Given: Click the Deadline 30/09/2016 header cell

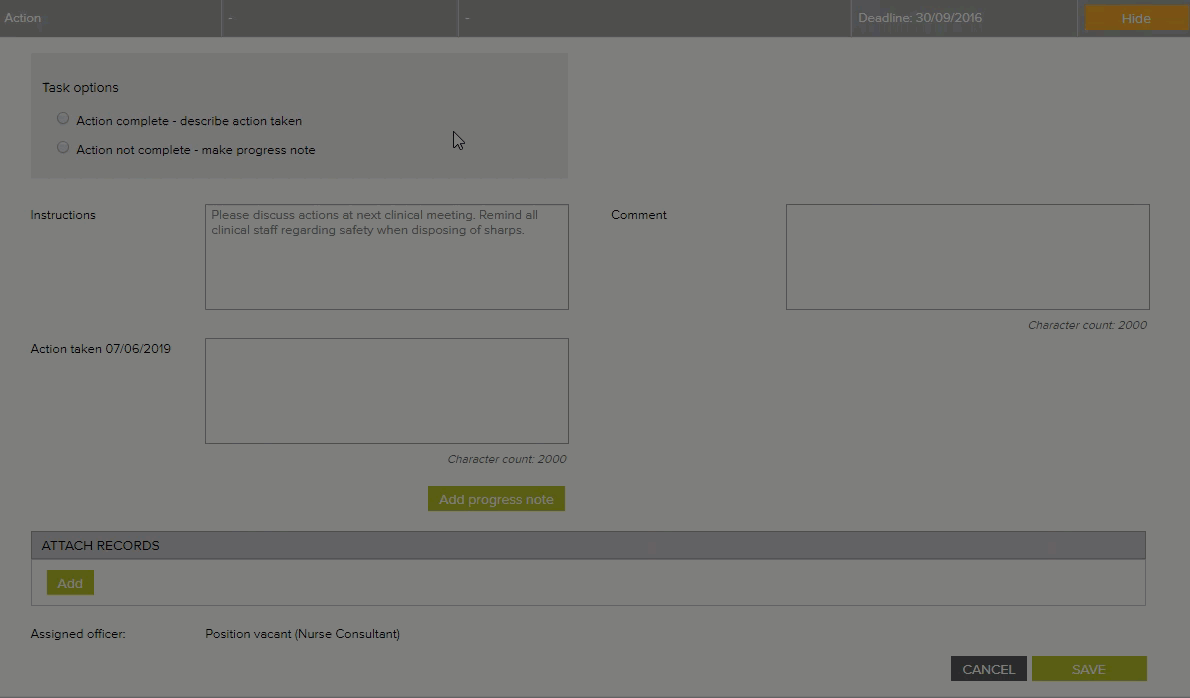Looking at the screenshot, I should point(919,18).
